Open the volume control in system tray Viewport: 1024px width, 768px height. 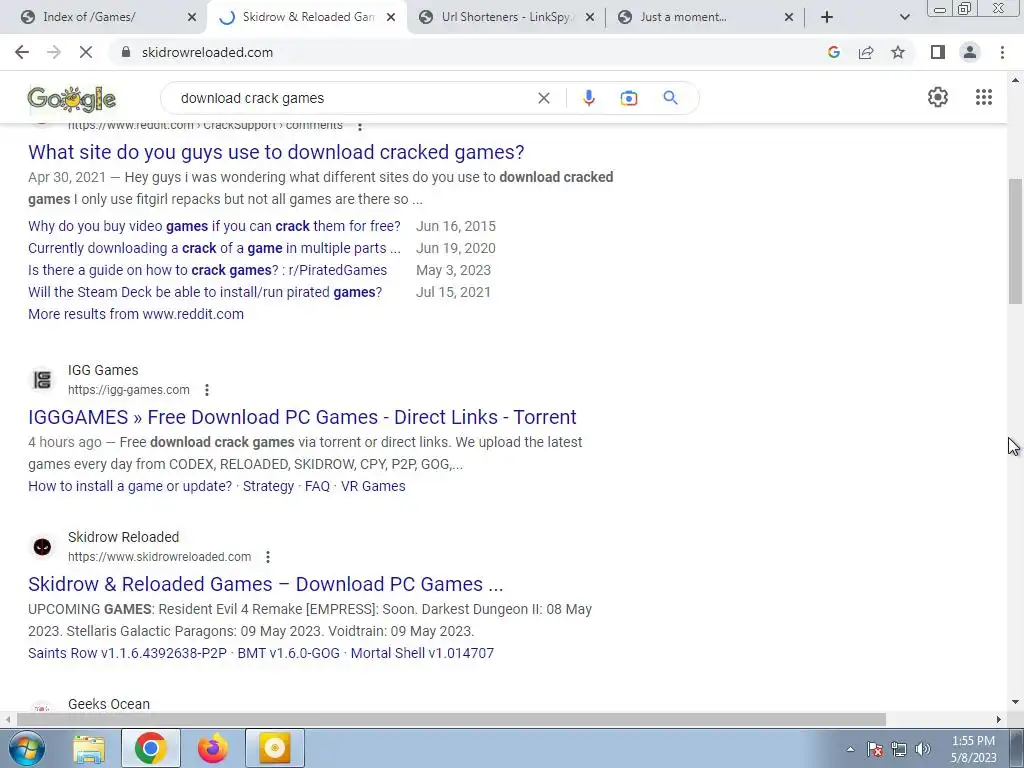pos(923,749)
